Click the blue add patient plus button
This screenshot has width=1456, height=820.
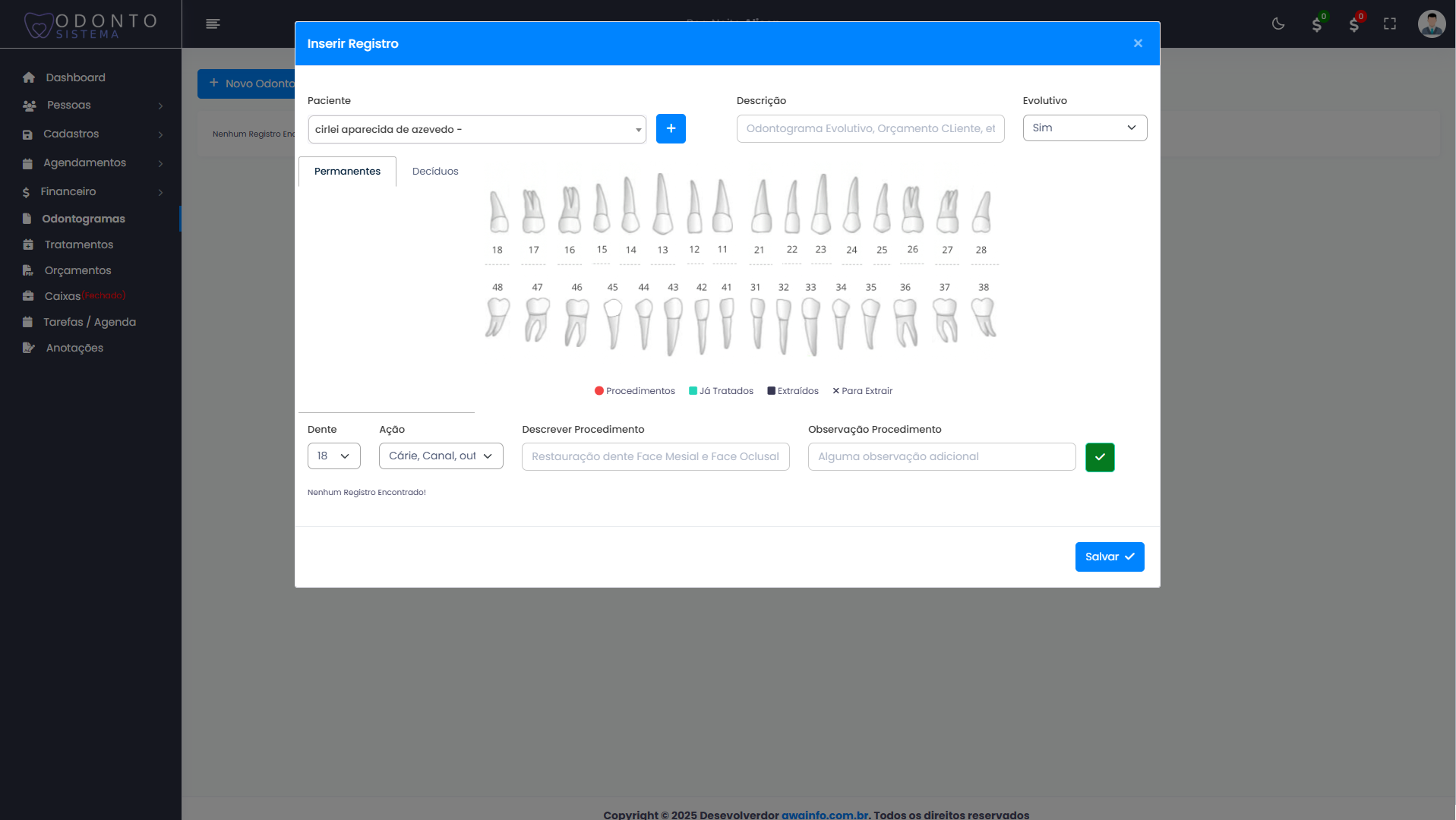(x=671, y=129)
